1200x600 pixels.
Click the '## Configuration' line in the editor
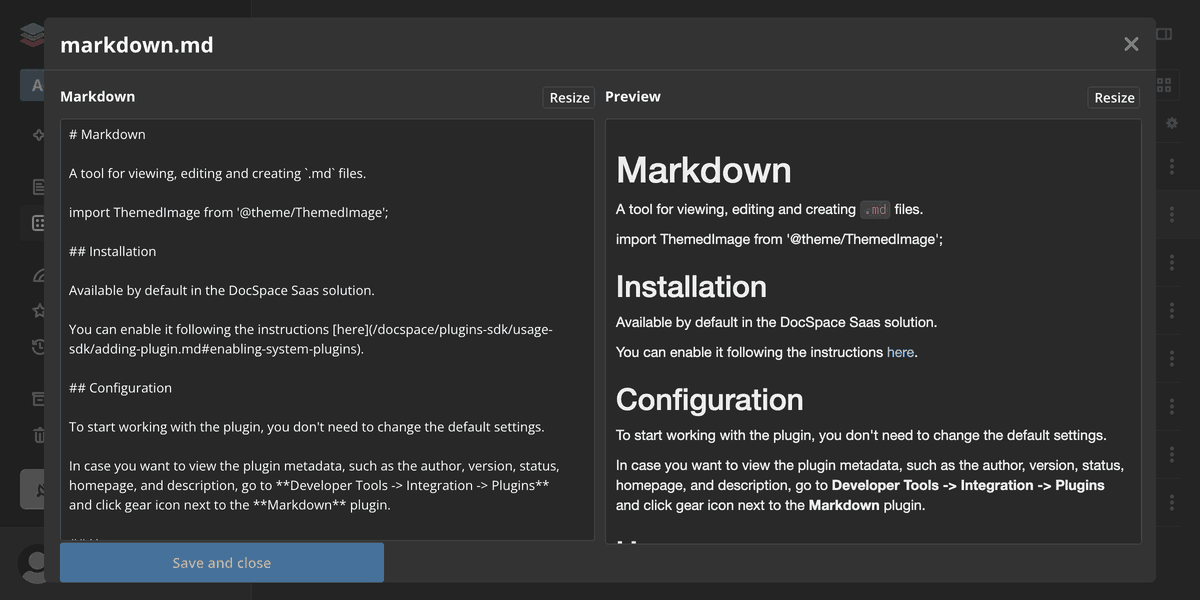pyautogui.click(x=120, y=388)
